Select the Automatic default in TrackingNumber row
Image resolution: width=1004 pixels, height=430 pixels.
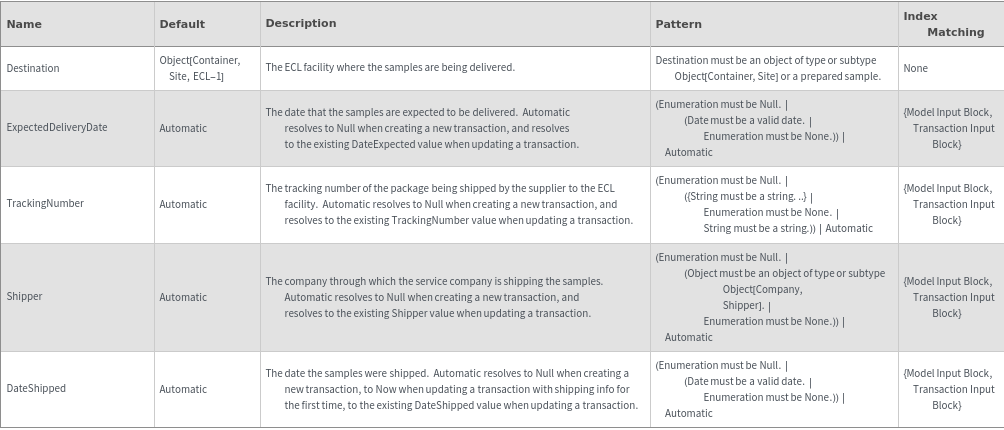click(183, 204)
